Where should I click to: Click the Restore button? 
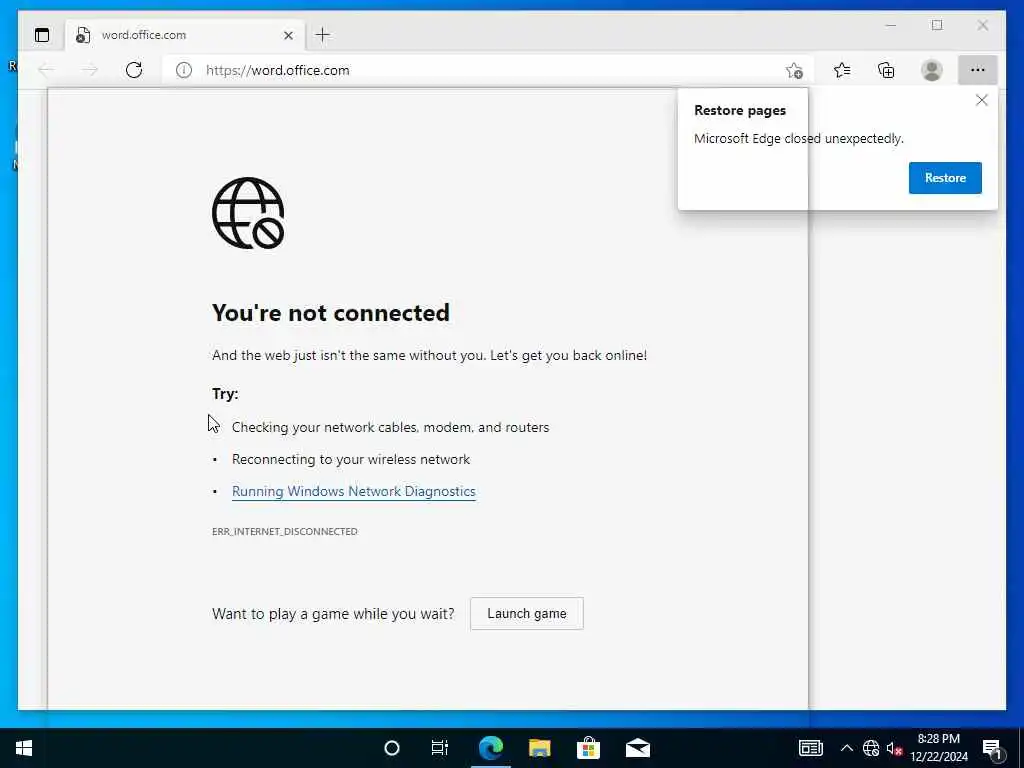[945, 178]
